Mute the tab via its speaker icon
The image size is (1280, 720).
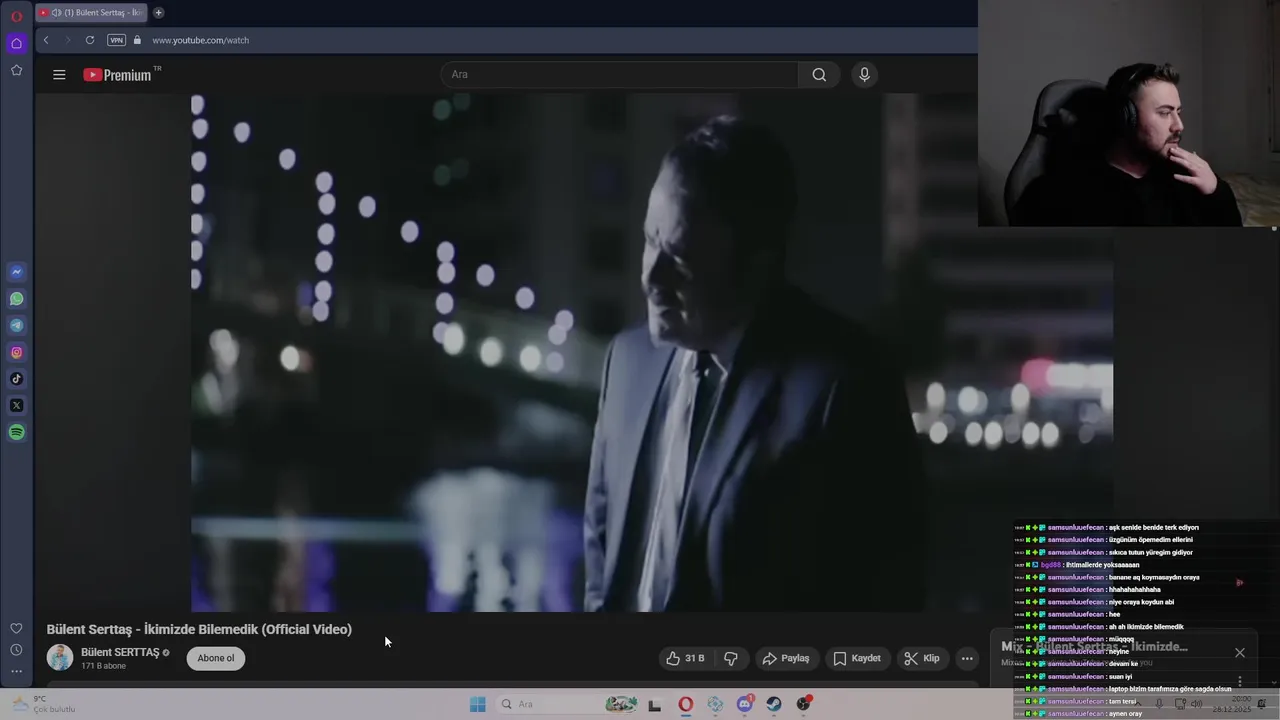(x=56, y=13)
